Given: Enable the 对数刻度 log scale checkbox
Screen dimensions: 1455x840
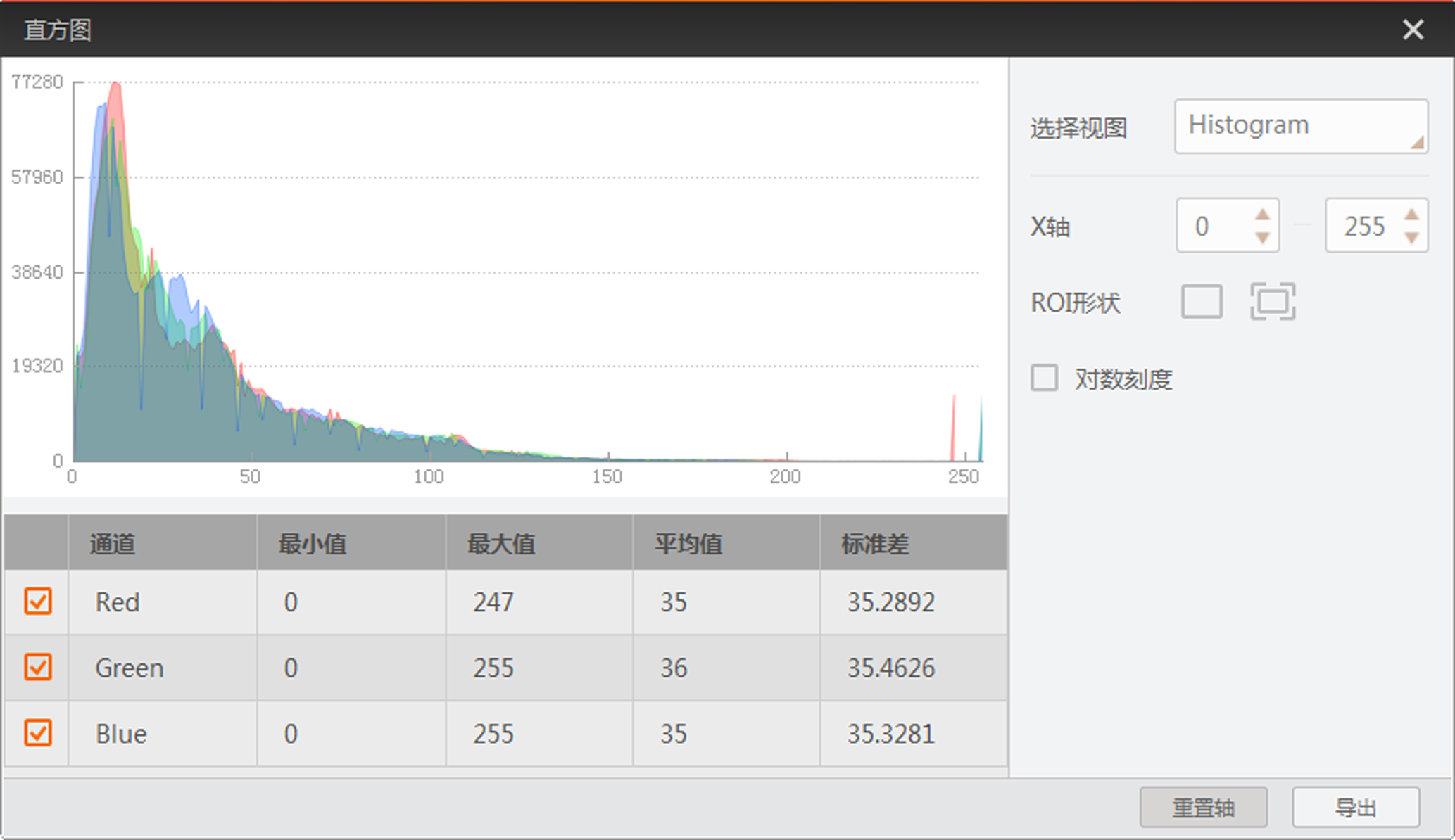Looking at the screenshot, I should click(1044, 378).
